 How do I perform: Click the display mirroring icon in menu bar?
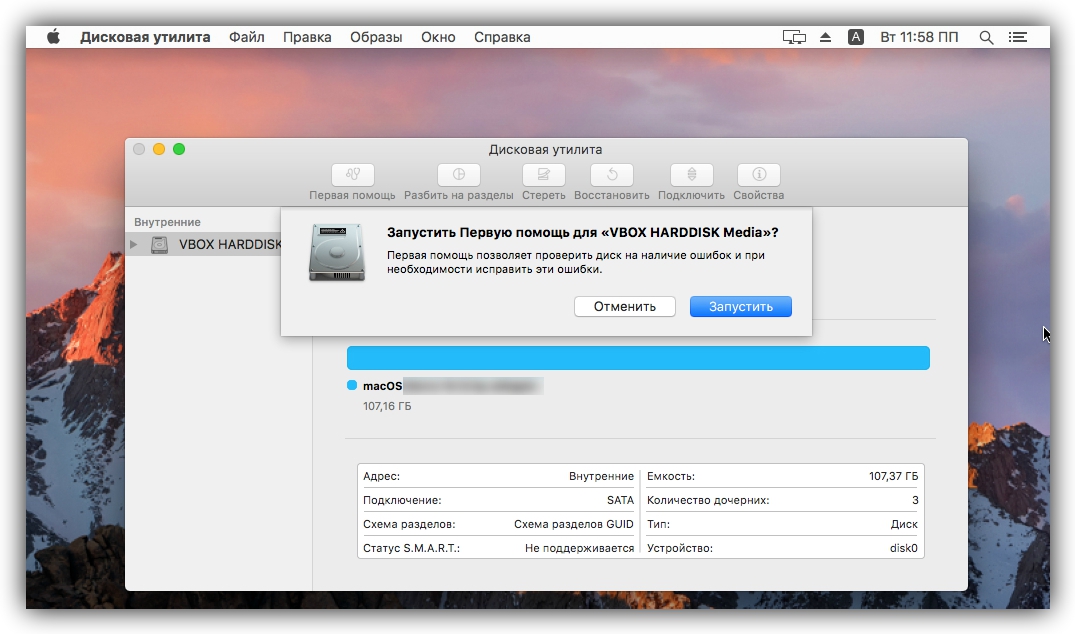tap(794, 37)
